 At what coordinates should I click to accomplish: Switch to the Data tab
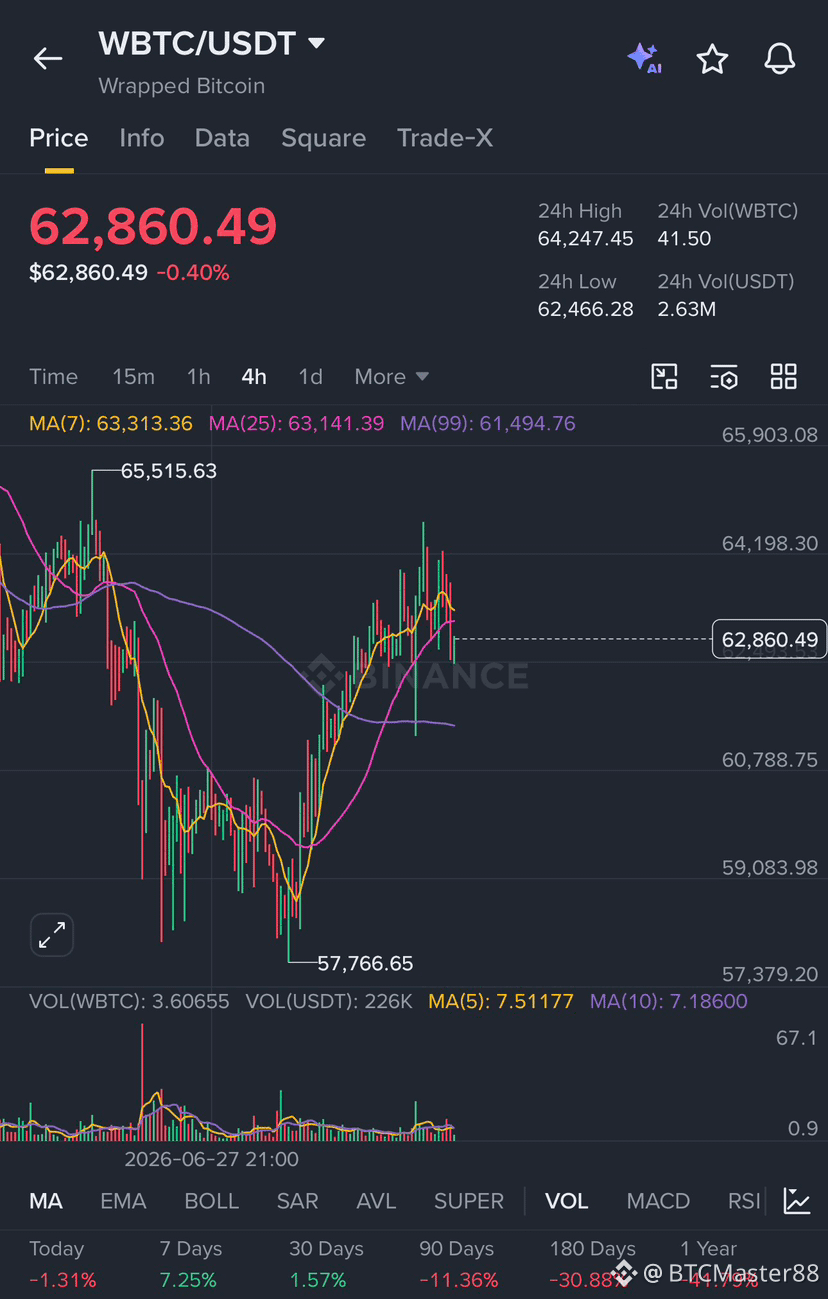(x=222, y=138)
